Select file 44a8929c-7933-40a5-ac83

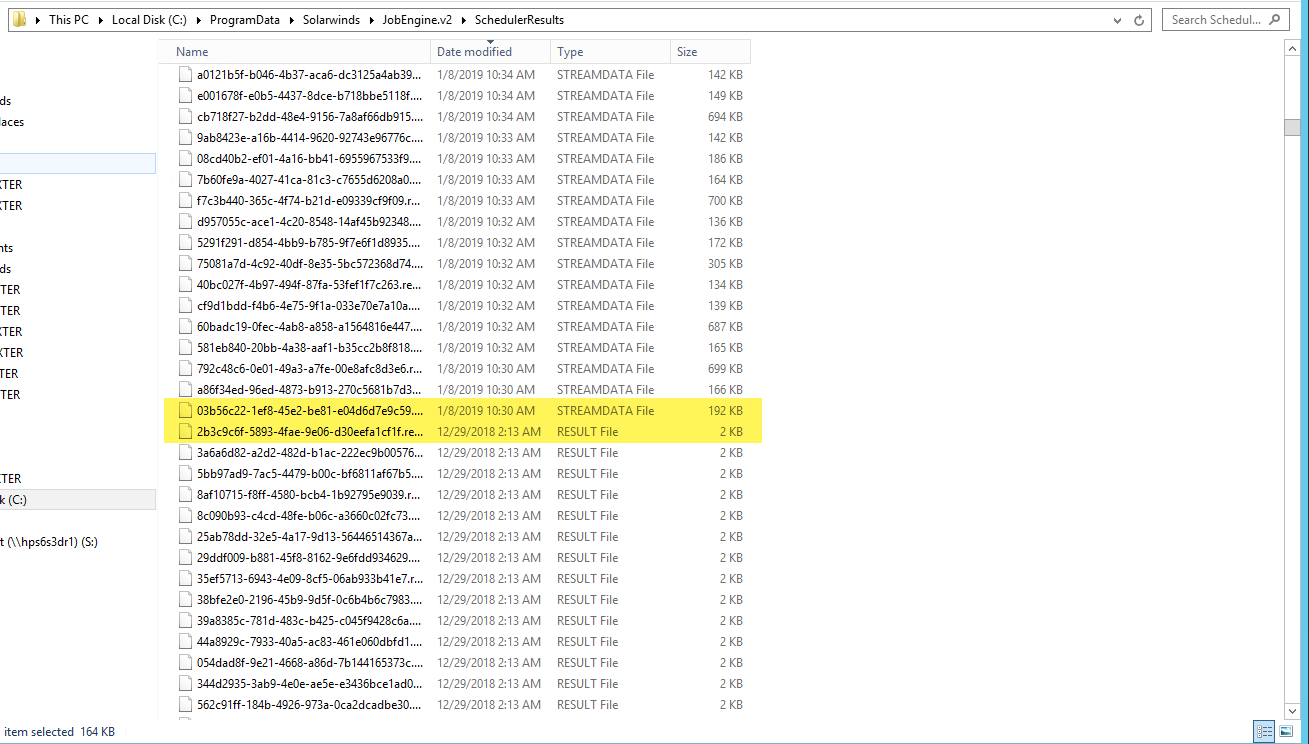[x=310, y=641]
